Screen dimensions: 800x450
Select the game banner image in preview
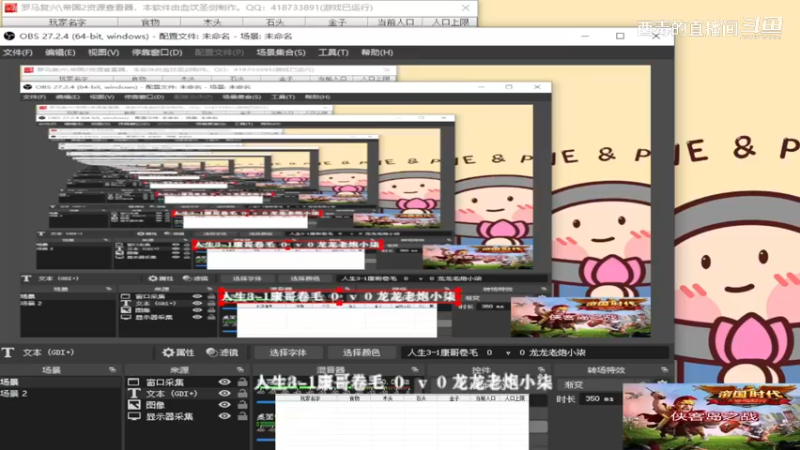click(581, 316)
